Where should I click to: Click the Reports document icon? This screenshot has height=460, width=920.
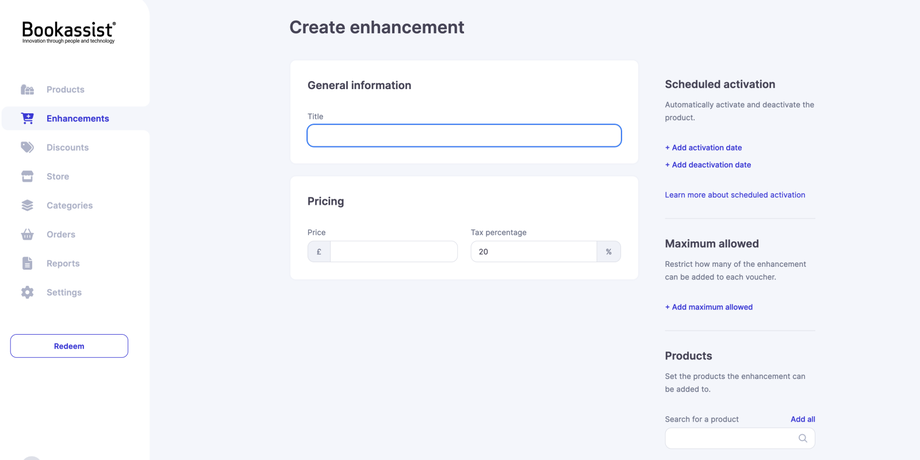[27, 263]
